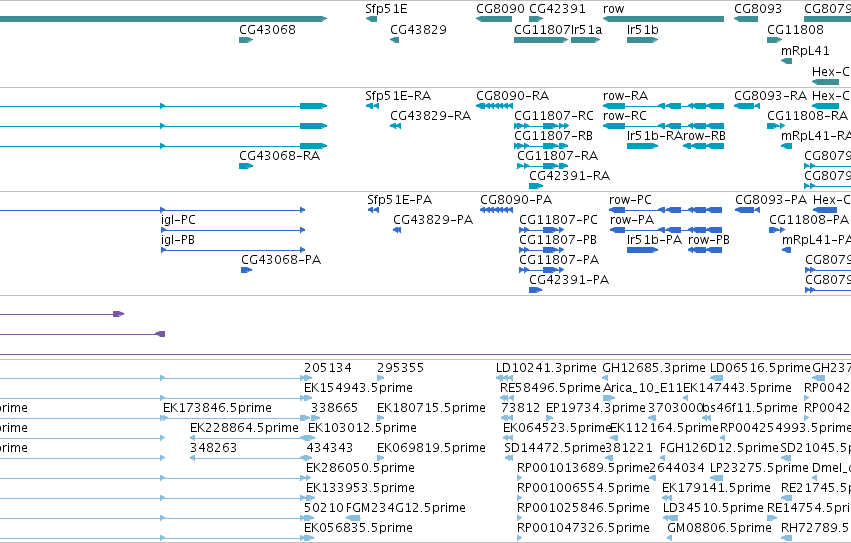Screen dimensions: 851x543
Task: Click the CG11807-PC protein label
Action: (x=558, y=220)
